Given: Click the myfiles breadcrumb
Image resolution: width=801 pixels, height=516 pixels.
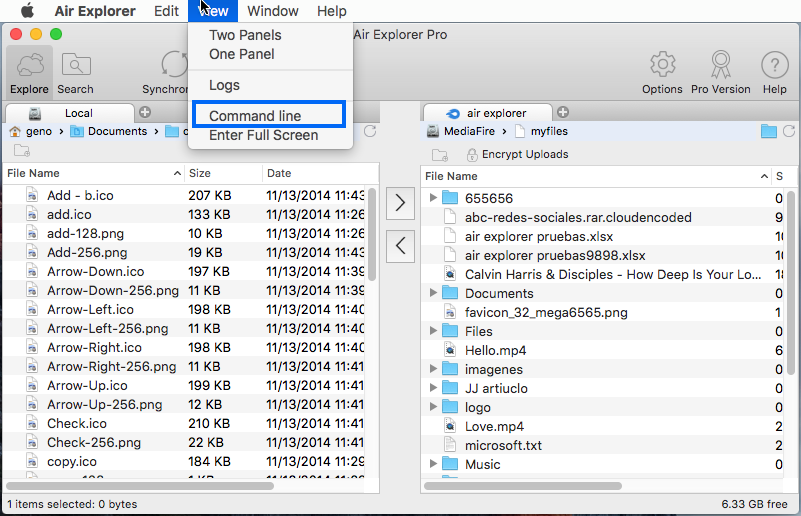Looking at the screenshot, I should click(x=541, y=131).
